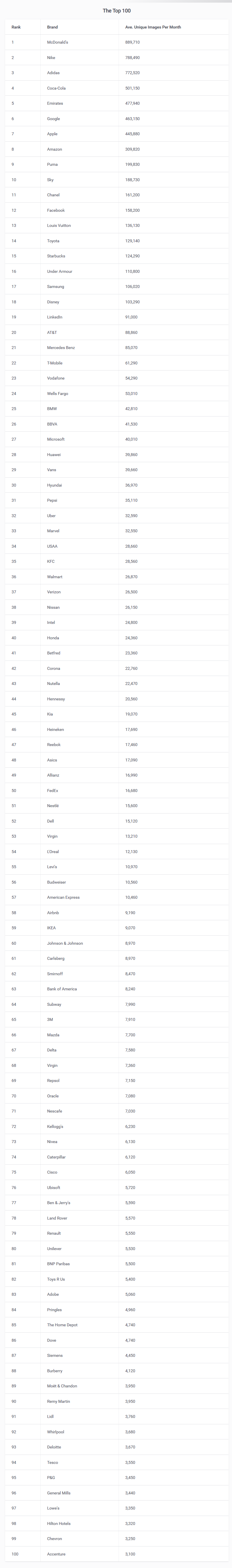Select the Bank of America brand cell

click(x=62, y=989)
